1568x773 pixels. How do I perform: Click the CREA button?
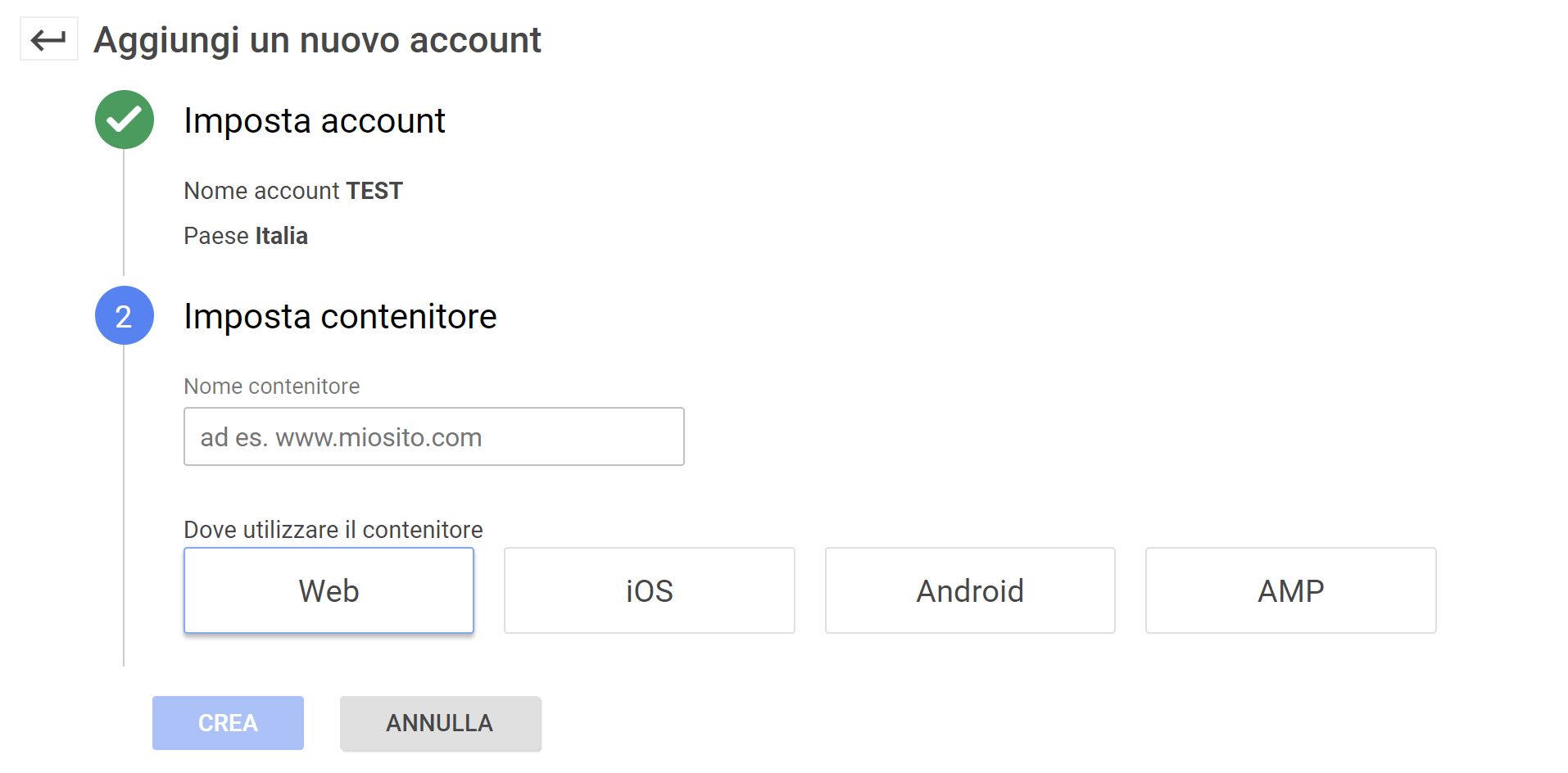pyautogui.click(x=228, y=723)
